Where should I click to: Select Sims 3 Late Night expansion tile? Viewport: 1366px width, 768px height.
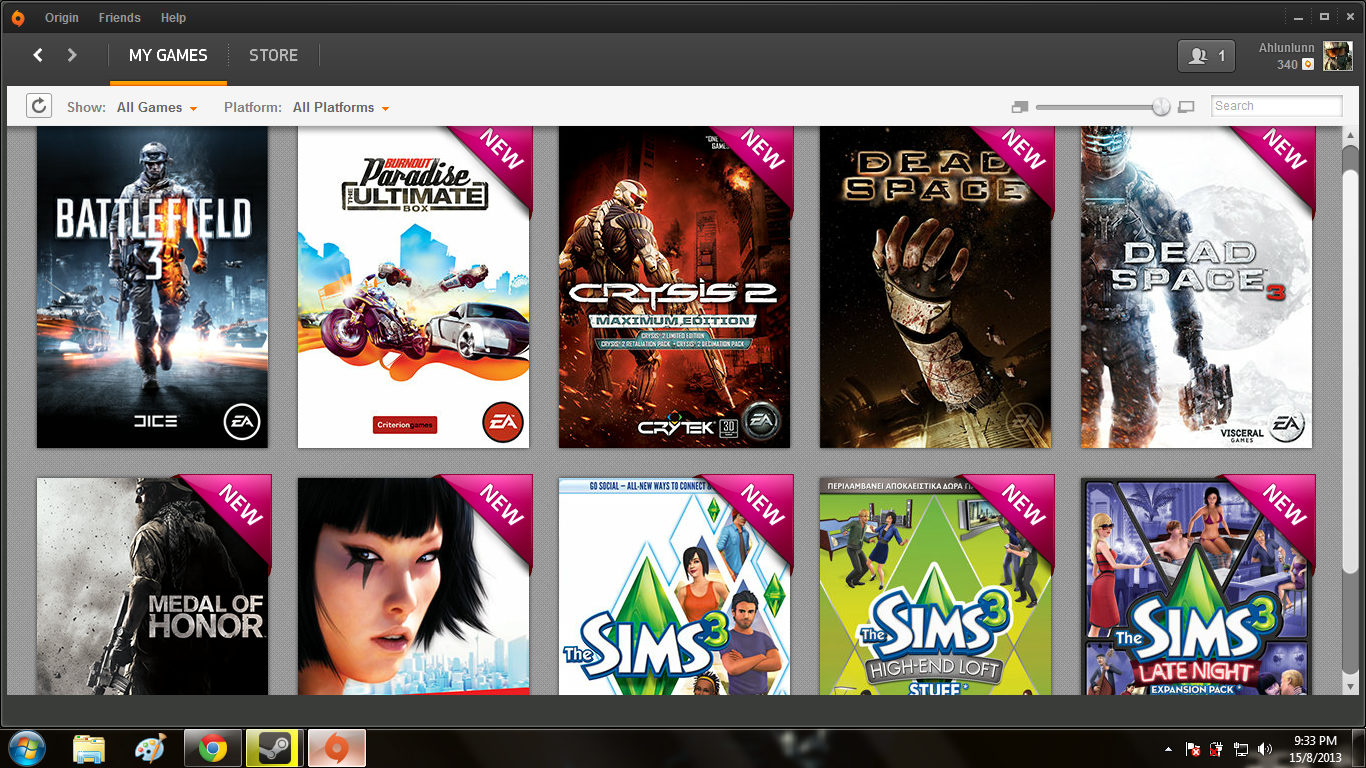coord(1197,586)
